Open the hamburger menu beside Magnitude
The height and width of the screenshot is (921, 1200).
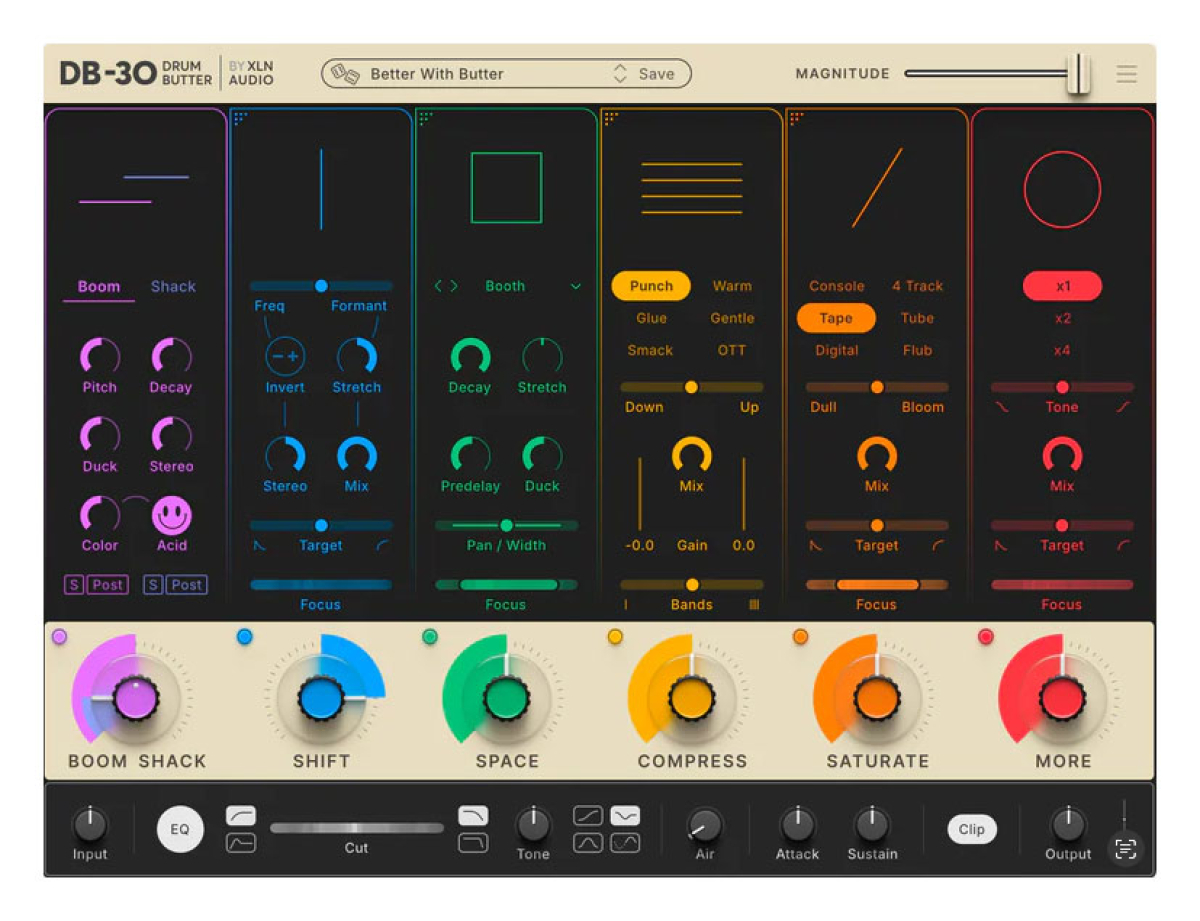tap(1127, 74)
